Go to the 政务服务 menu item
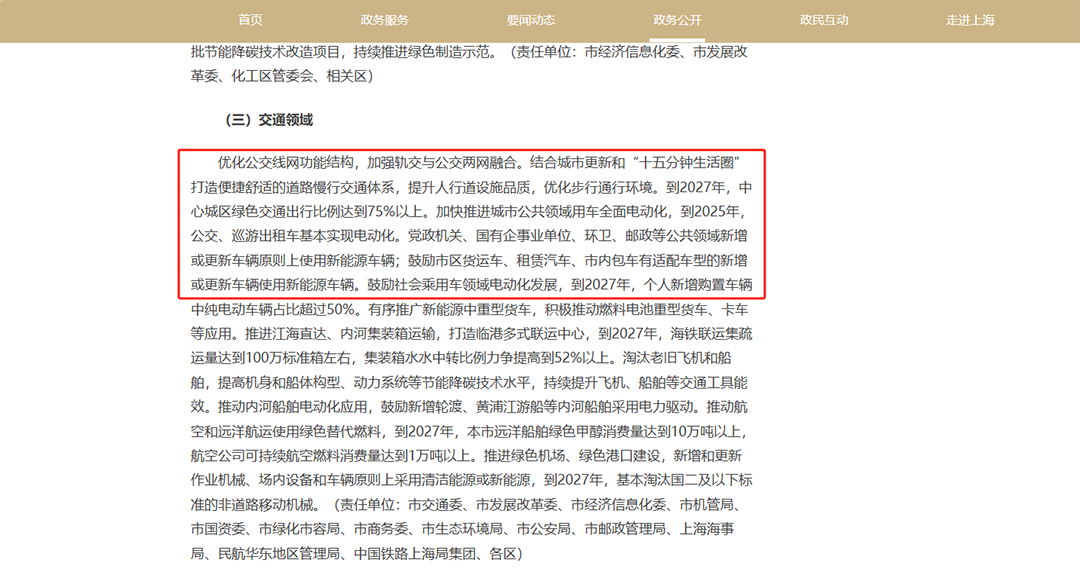This screenshot has width=1080, height=581. pos(384,20)
